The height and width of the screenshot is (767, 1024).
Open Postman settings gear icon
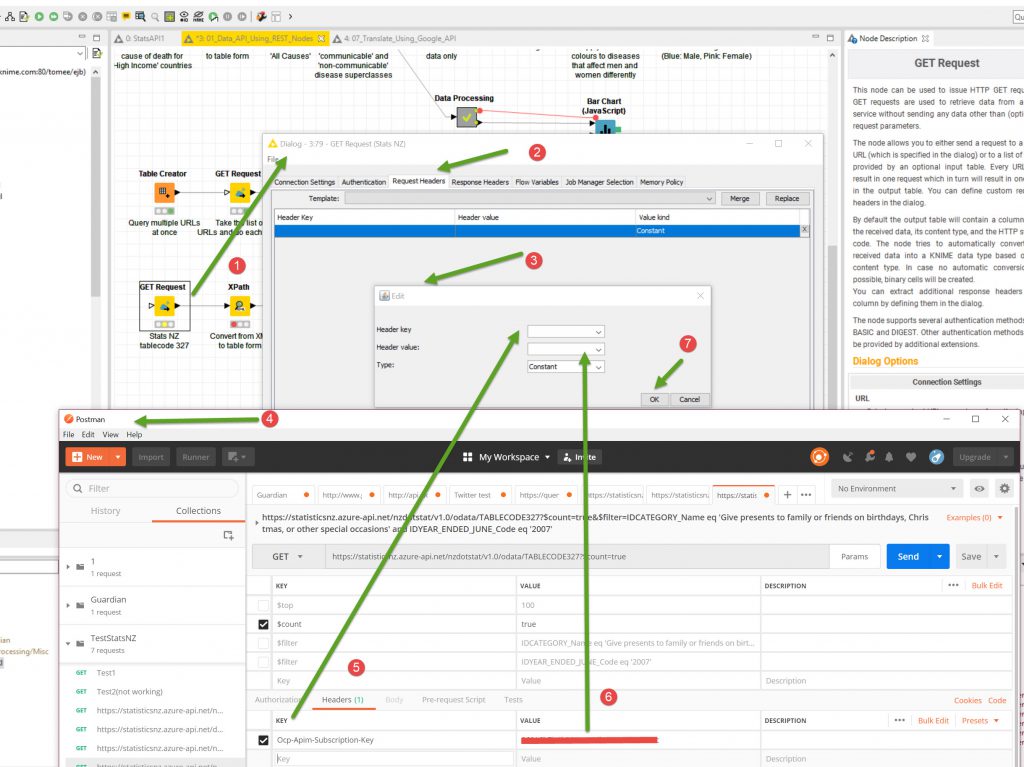1005,489
